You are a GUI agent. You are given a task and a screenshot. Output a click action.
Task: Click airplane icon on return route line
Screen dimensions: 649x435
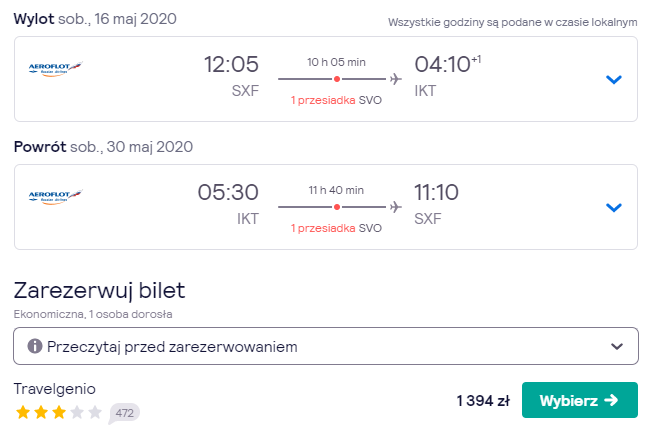396,207
